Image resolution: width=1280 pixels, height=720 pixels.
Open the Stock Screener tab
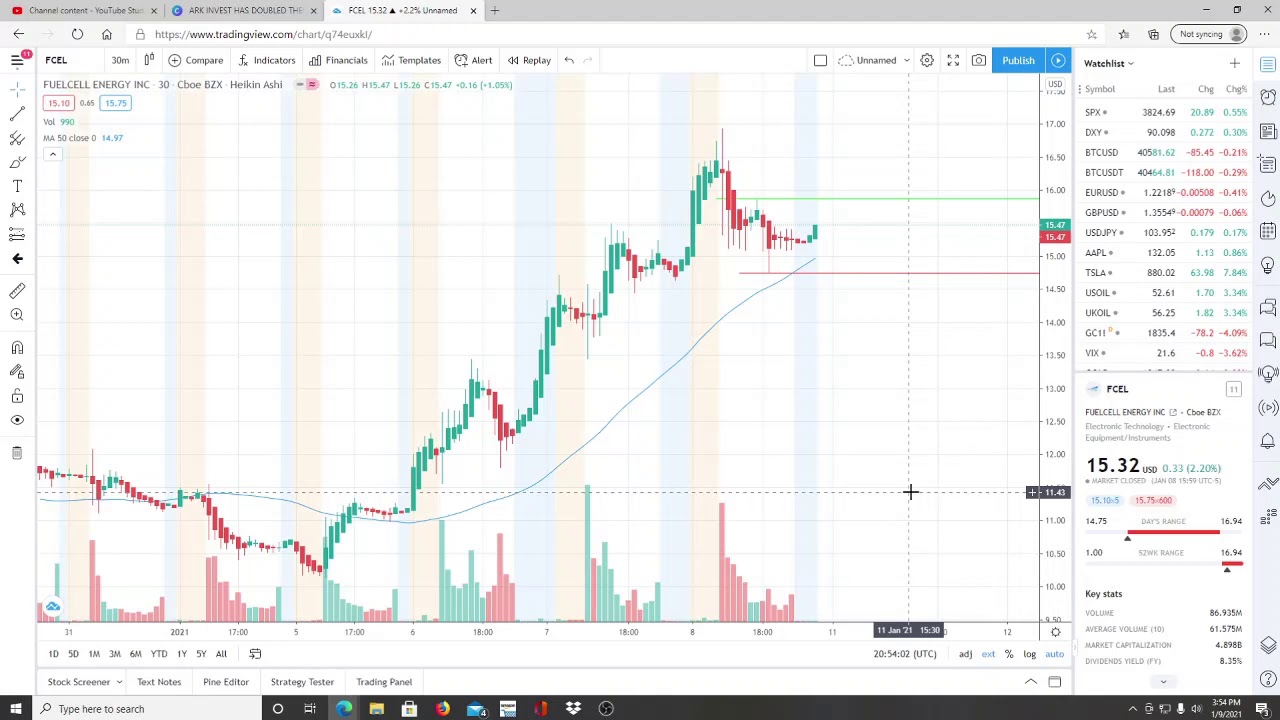[x=79, y=682]
